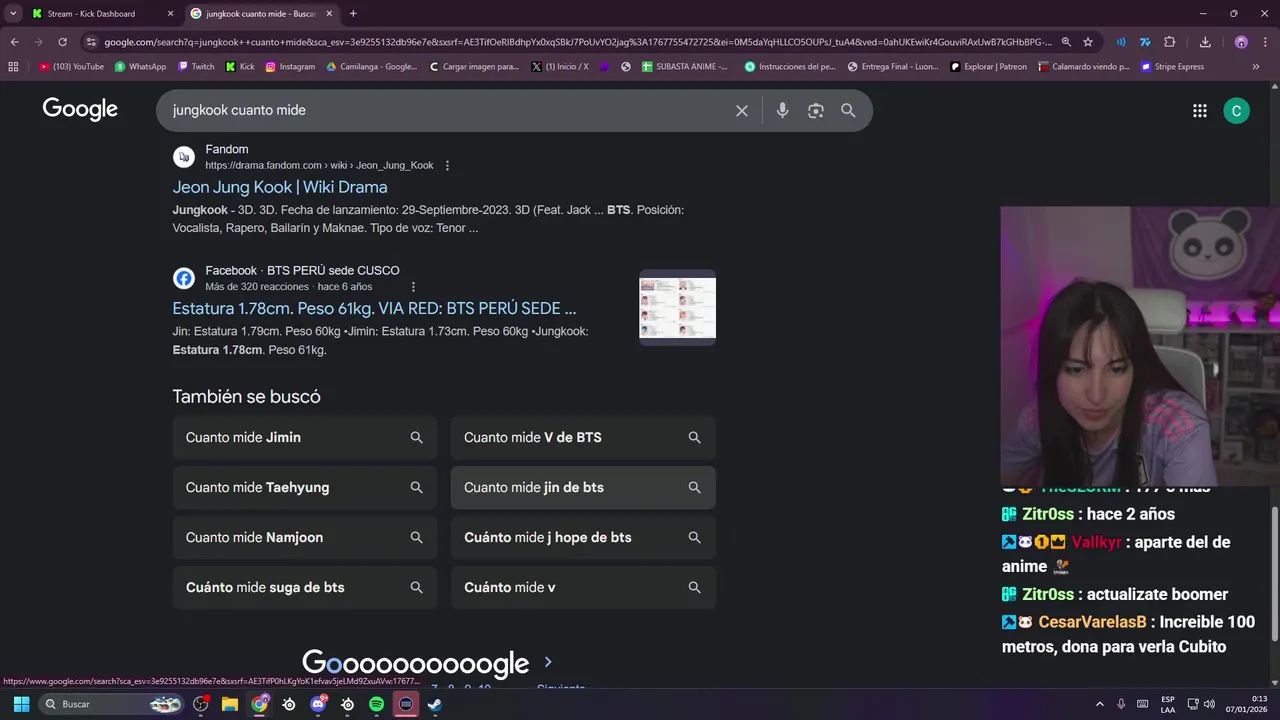Open the more options dots for the Facebook result
Screen dimensions: 1280x720
(x=413, y=287)
